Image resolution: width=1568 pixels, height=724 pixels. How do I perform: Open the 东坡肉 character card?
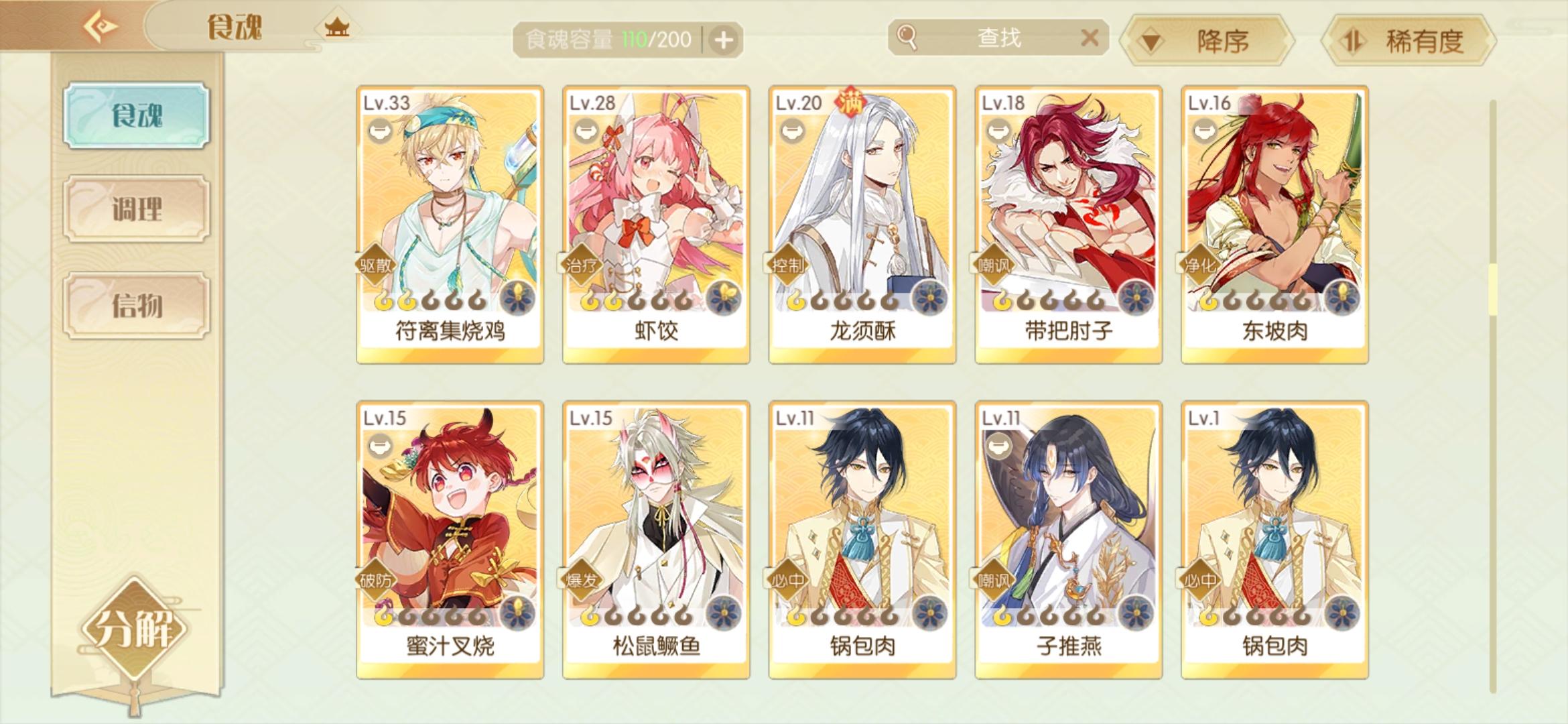pos(1275,225)
